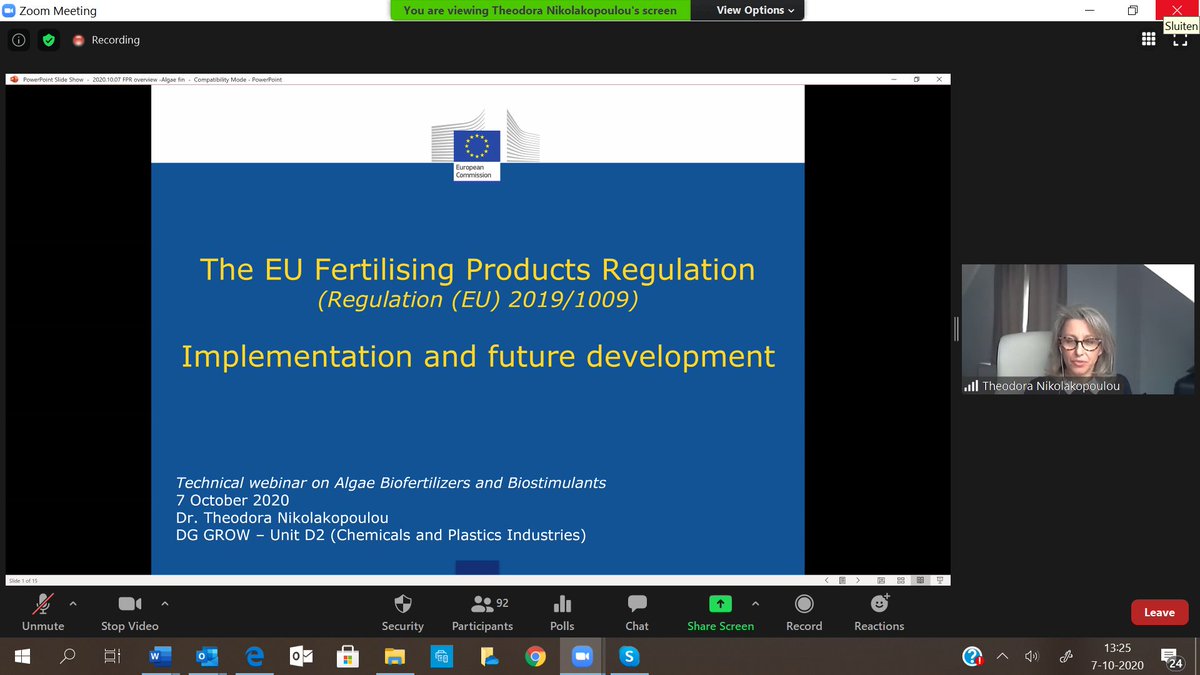This screenshot has height=675, width=1200.
Task: Open Skype from taskbar
Action: tap(629, 656)
